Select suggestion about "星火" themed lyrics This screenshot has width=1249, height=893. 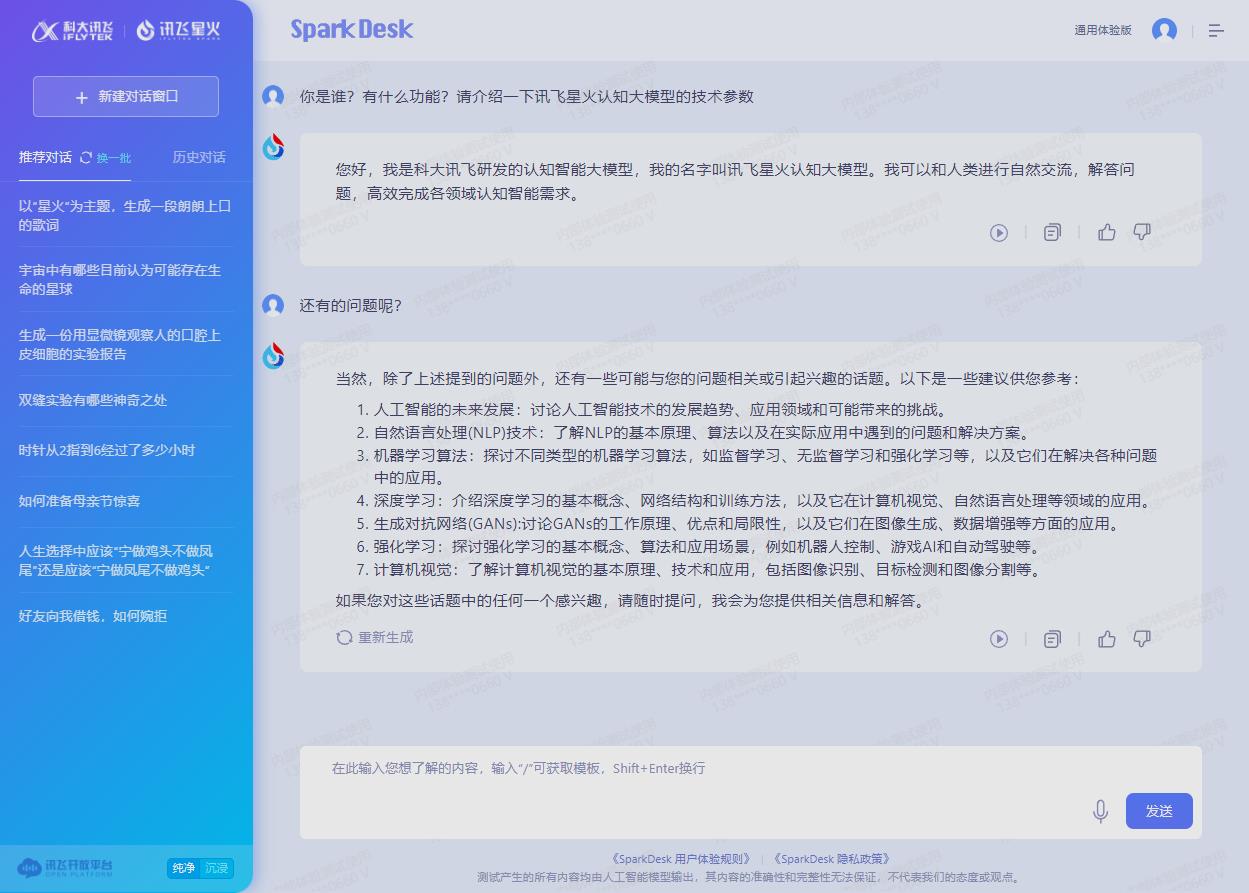tap(126, 215)
